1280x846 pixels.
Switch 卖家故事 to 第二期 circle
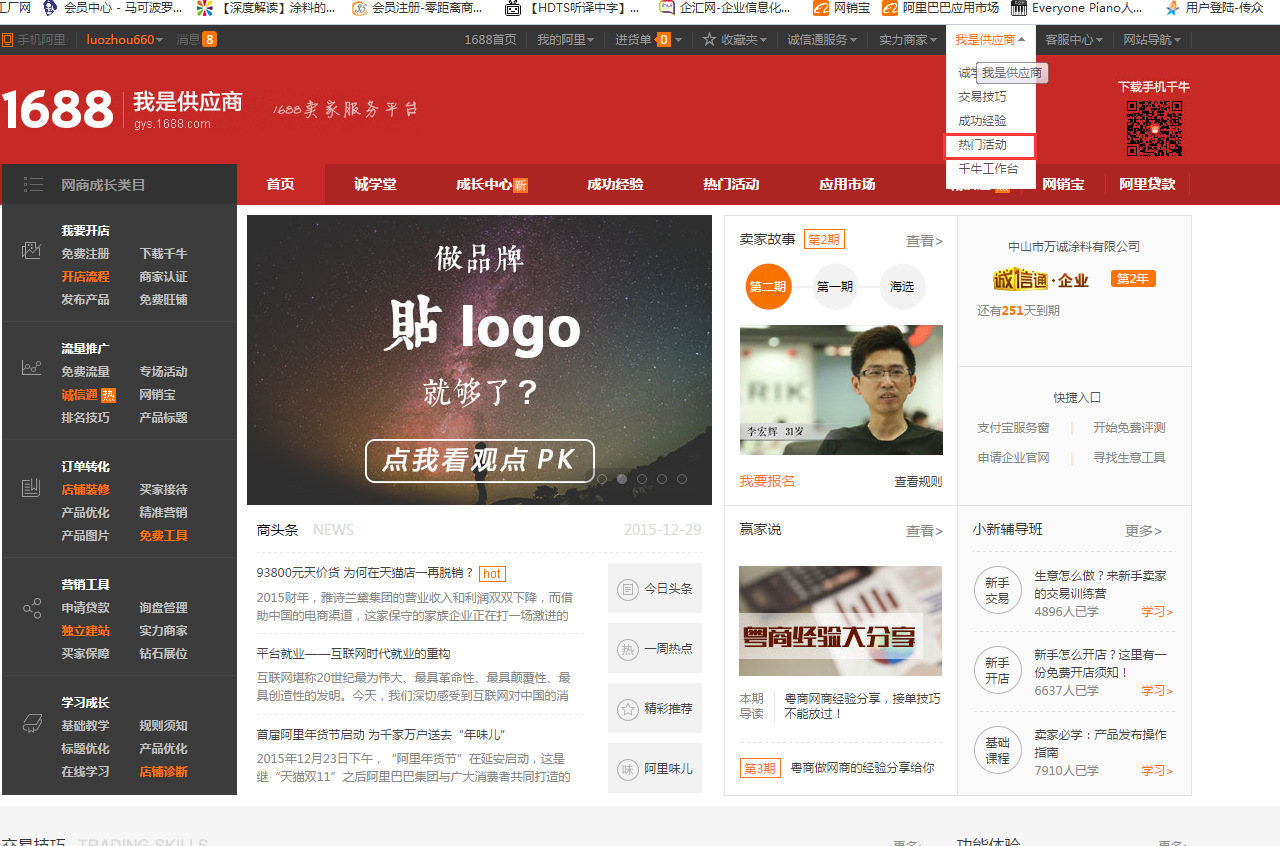[768, 287]
